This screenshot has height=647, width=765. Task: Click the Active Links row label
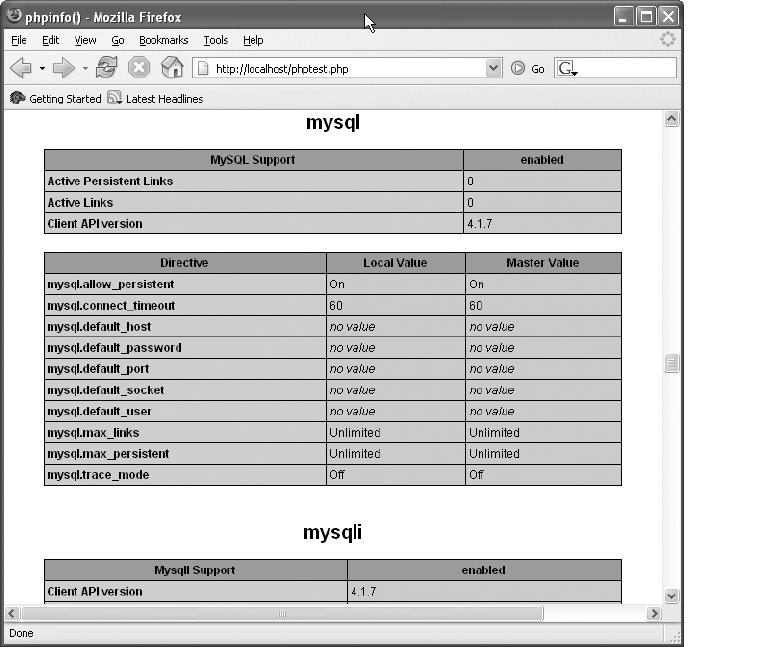click(x=80, y=202)
